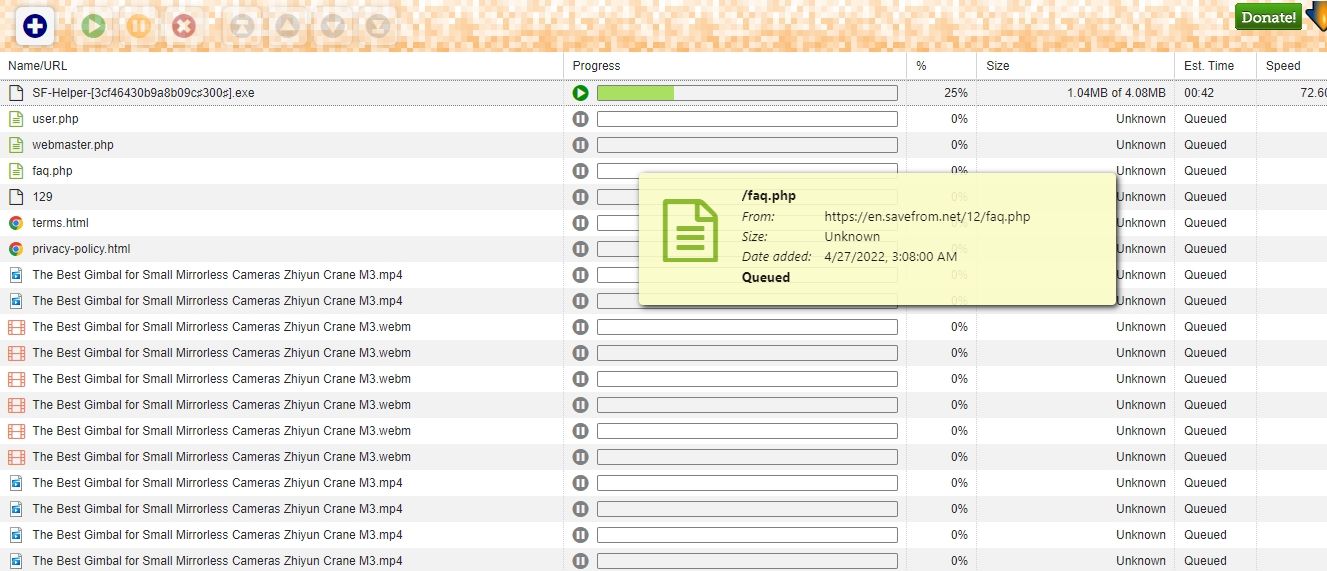Click the Queued status of terms.html
The height and width of the screenshot is (571, 1327).
pos(1205,223)
